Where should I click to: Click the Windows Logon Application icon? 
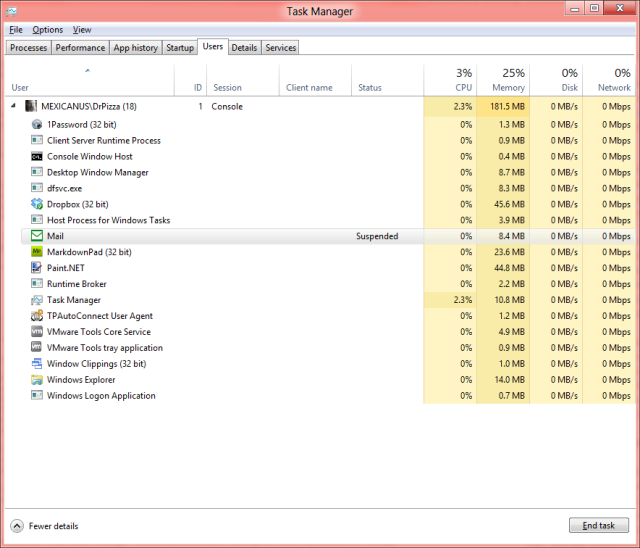pos(37,395)
